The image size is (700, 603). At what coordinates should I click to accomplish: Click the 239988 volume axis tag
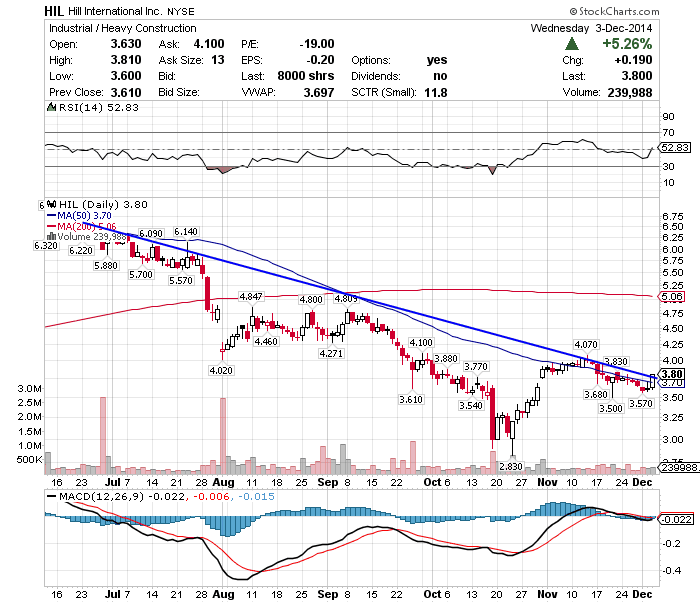click(x=679, y=467)
